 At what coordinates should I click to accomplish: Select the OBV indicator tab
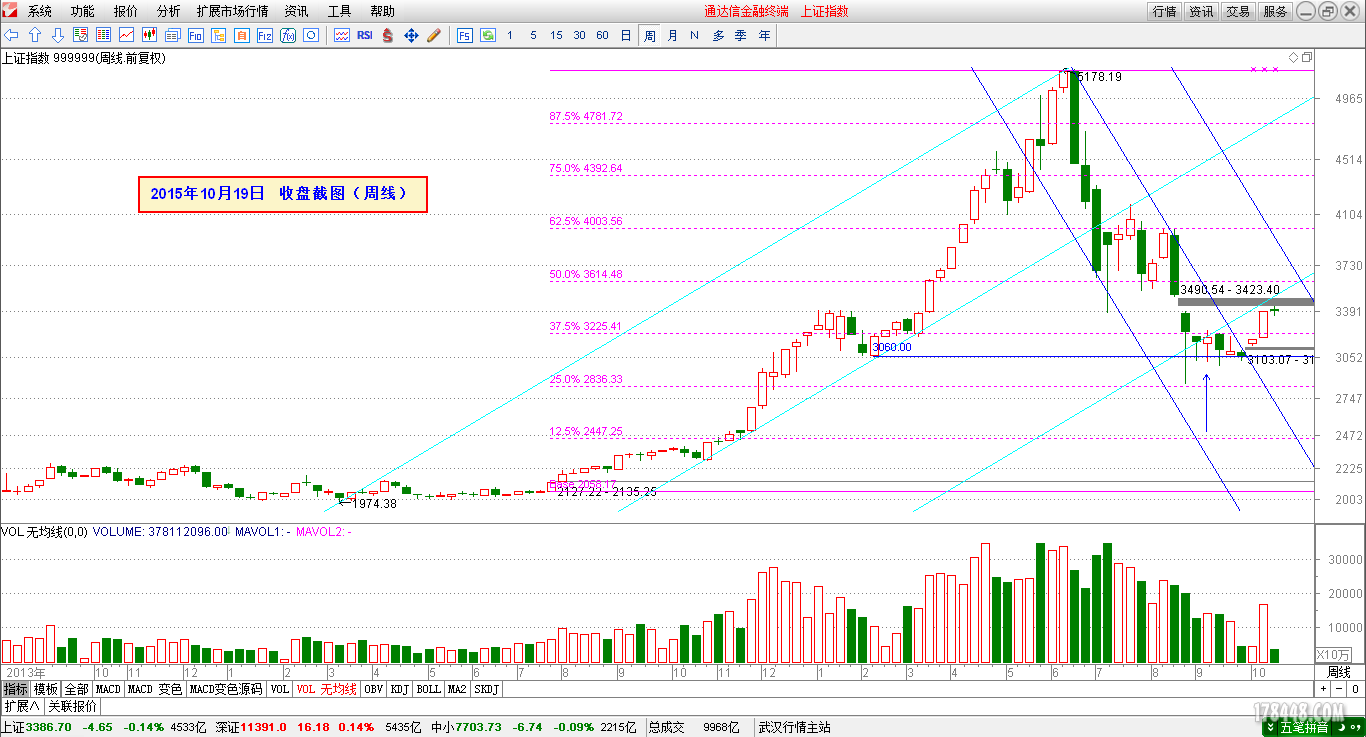373,689
